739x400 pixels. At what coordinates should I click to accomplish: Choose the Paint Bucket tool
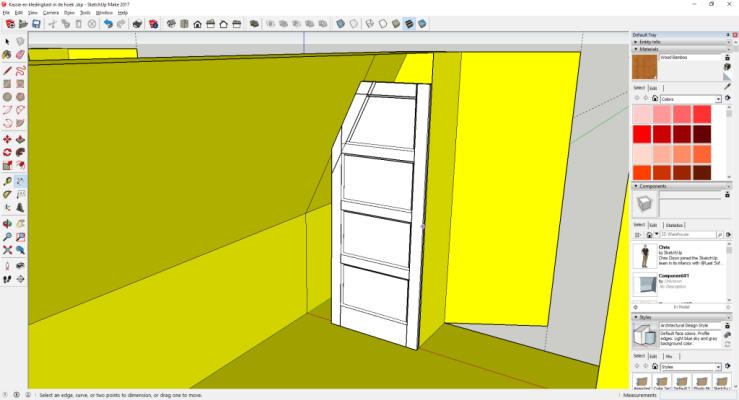coord(7,55)
